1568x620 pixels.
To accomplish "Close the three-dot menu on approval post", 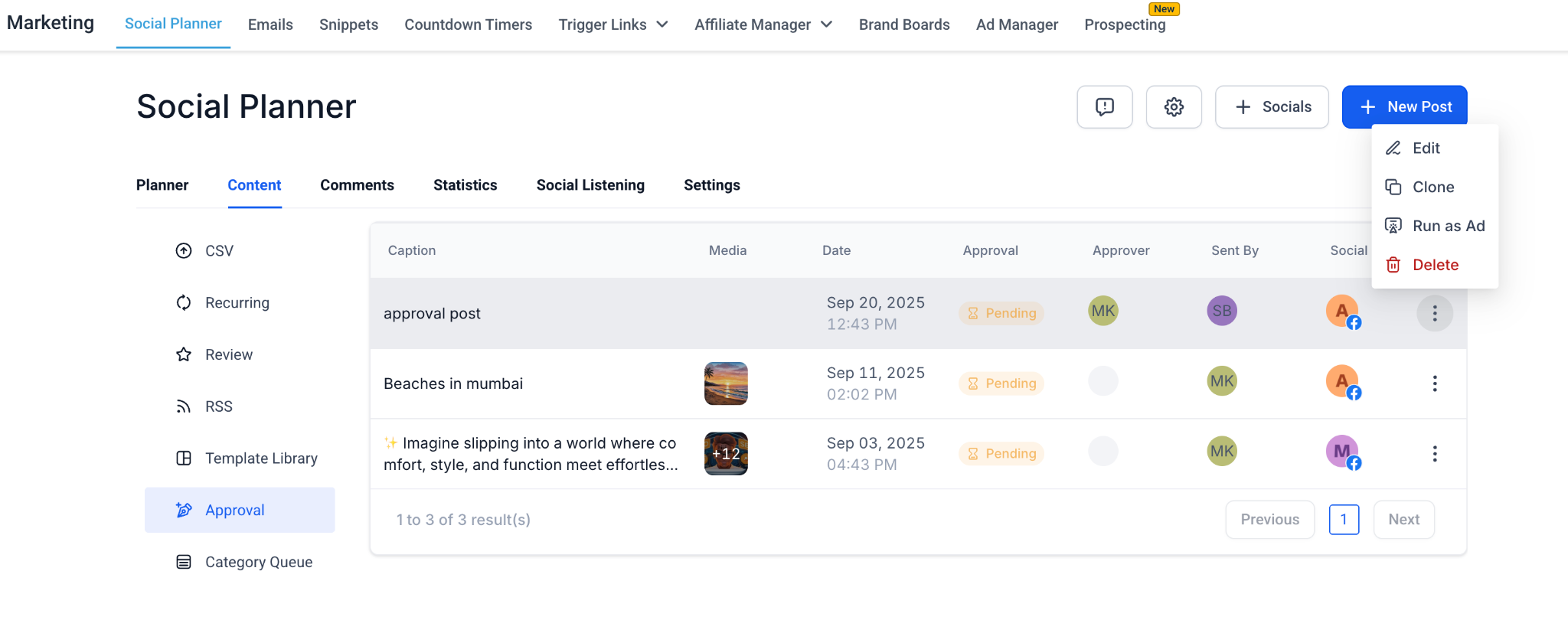I will point(1435,313).
